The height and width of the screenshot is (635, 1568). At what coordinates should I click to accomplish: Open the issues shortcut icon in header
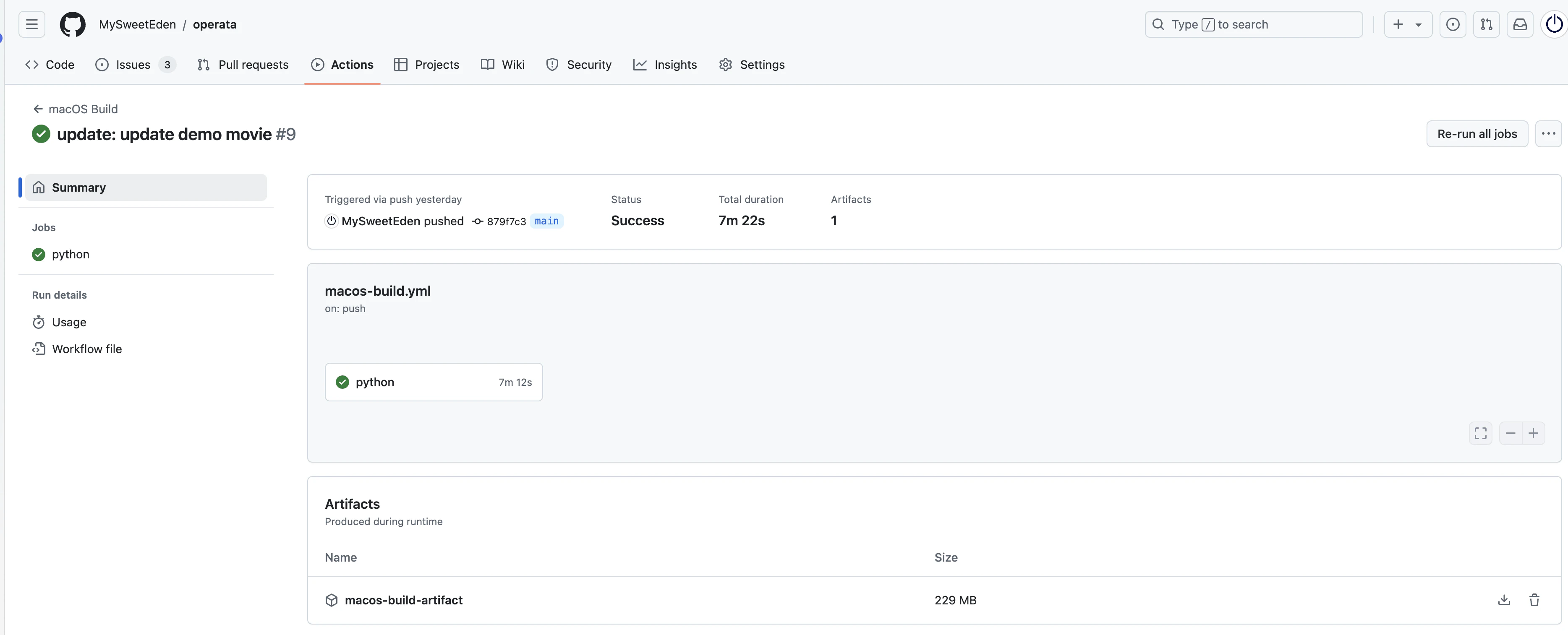tap(1452, 24)
